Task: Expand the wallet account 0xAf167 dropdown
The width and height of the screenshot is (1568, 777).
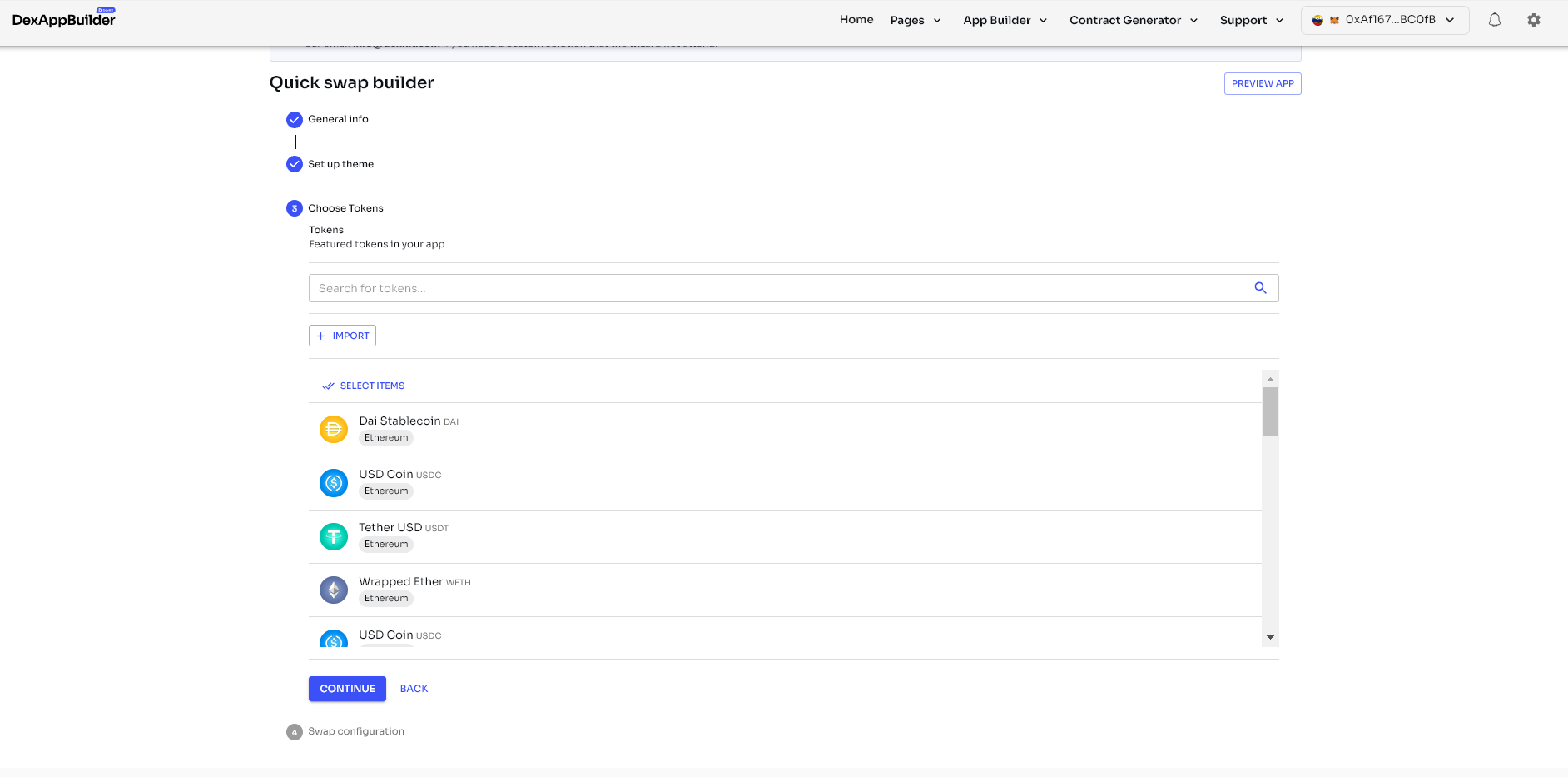Action: tap(1384, 20)
